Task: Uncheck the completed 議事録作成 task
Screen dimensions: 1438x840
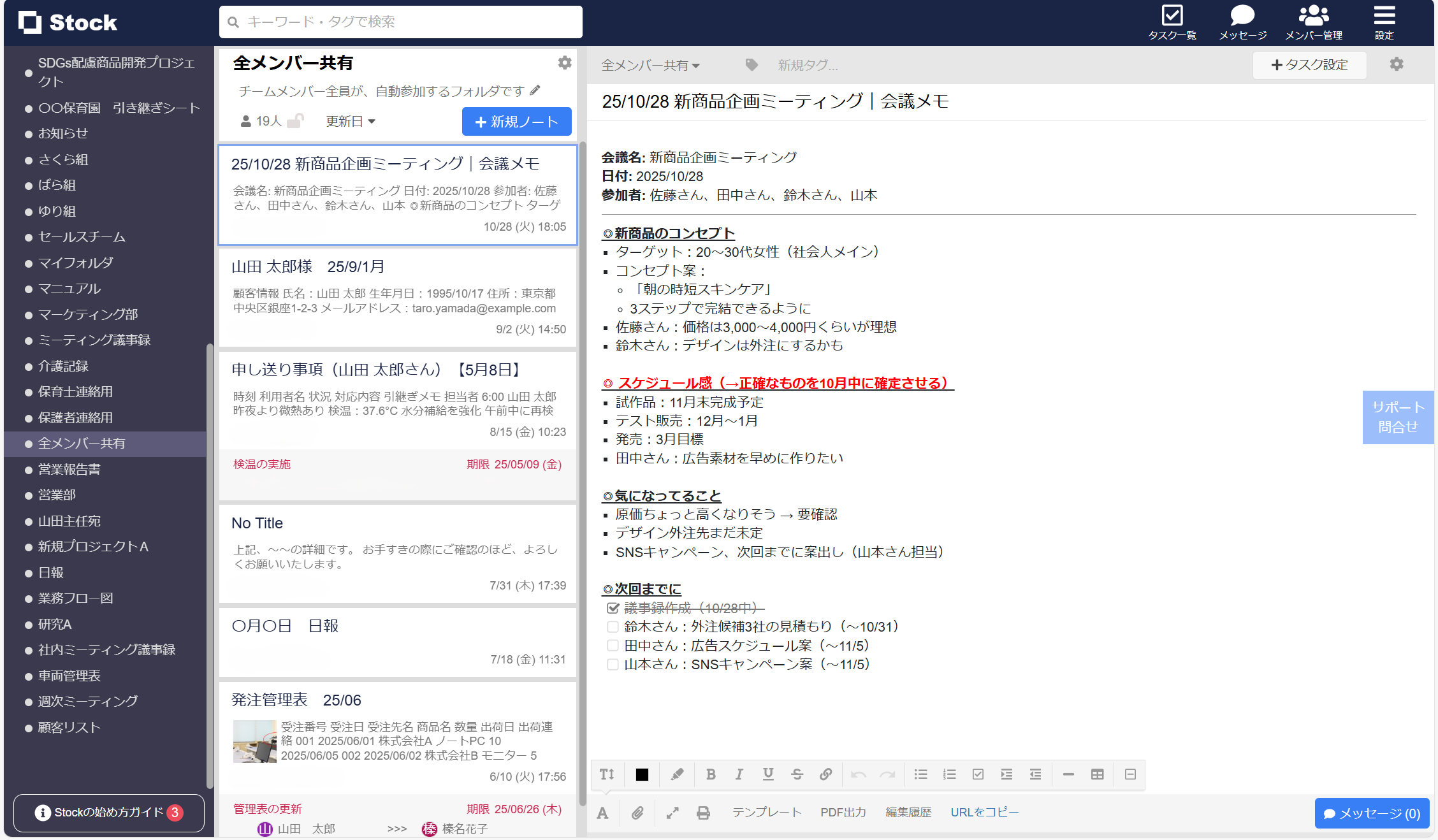Action: pyautogui.click(x=613, y=608)
